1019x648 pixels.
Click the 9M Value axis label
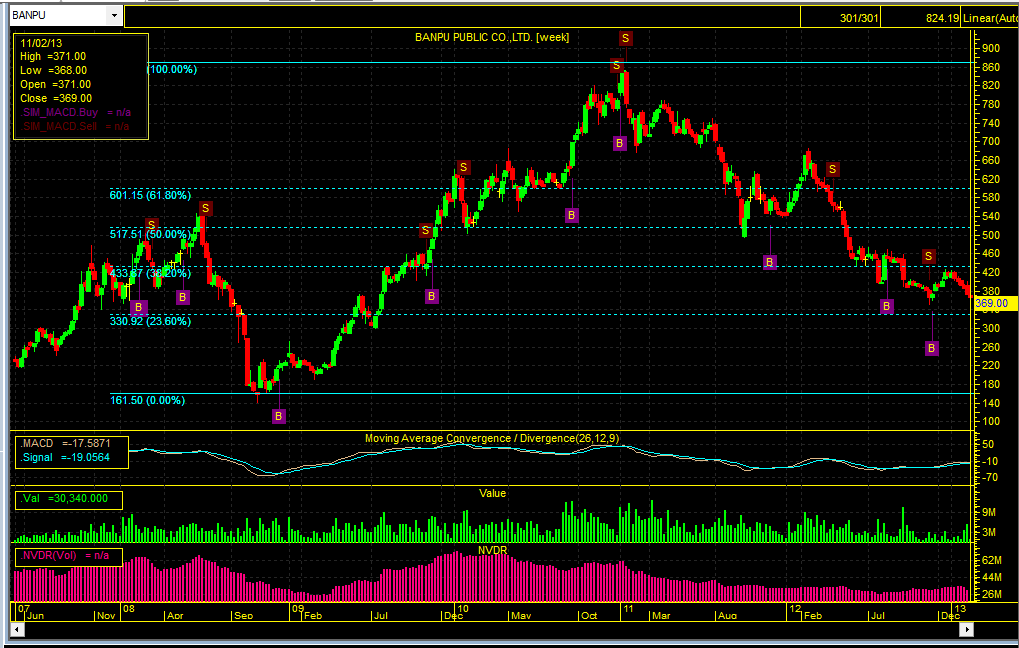click(x=989, y=513)
